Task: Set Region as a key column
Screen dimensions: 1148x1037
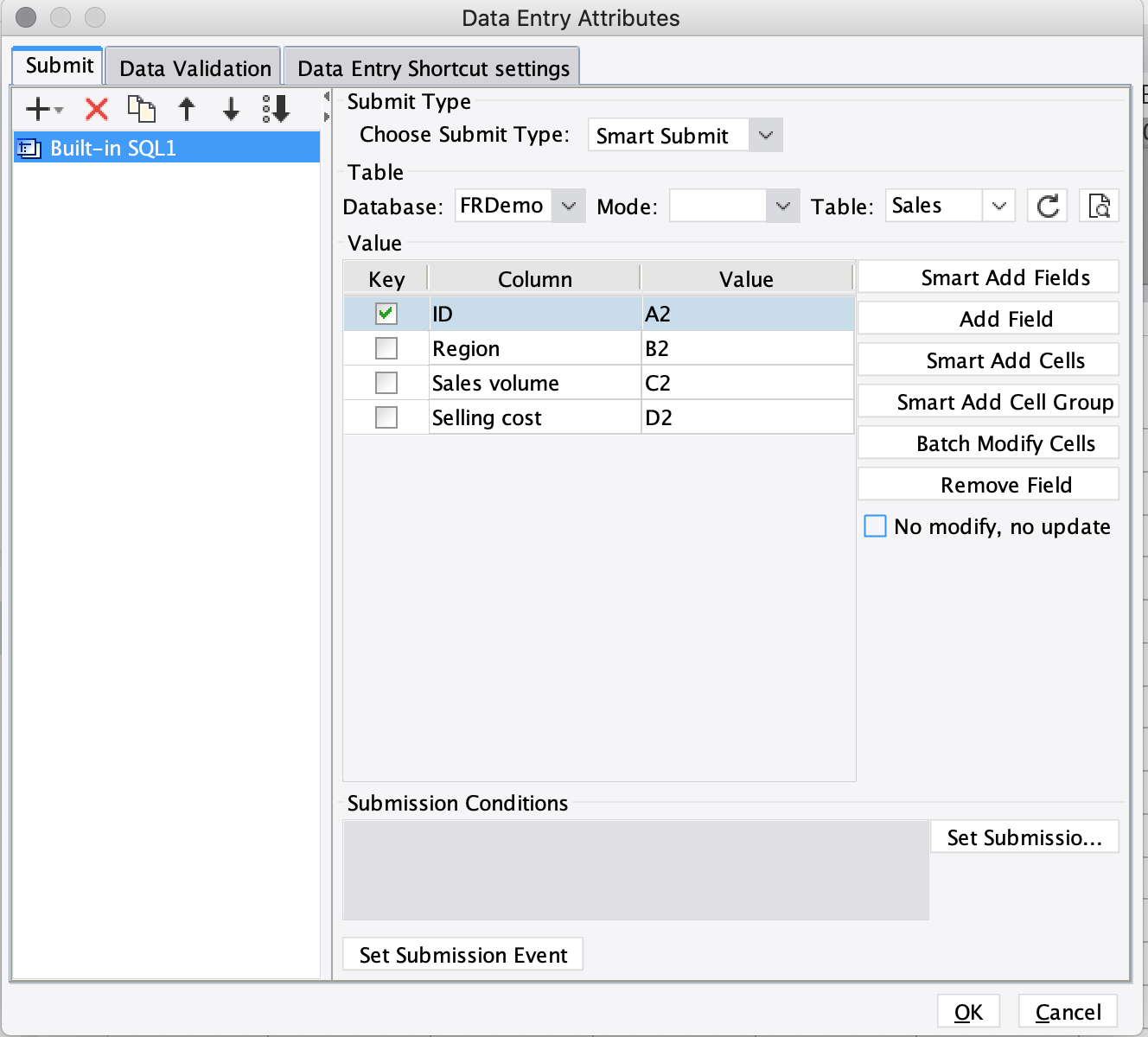Action: (x=386, y=347)
